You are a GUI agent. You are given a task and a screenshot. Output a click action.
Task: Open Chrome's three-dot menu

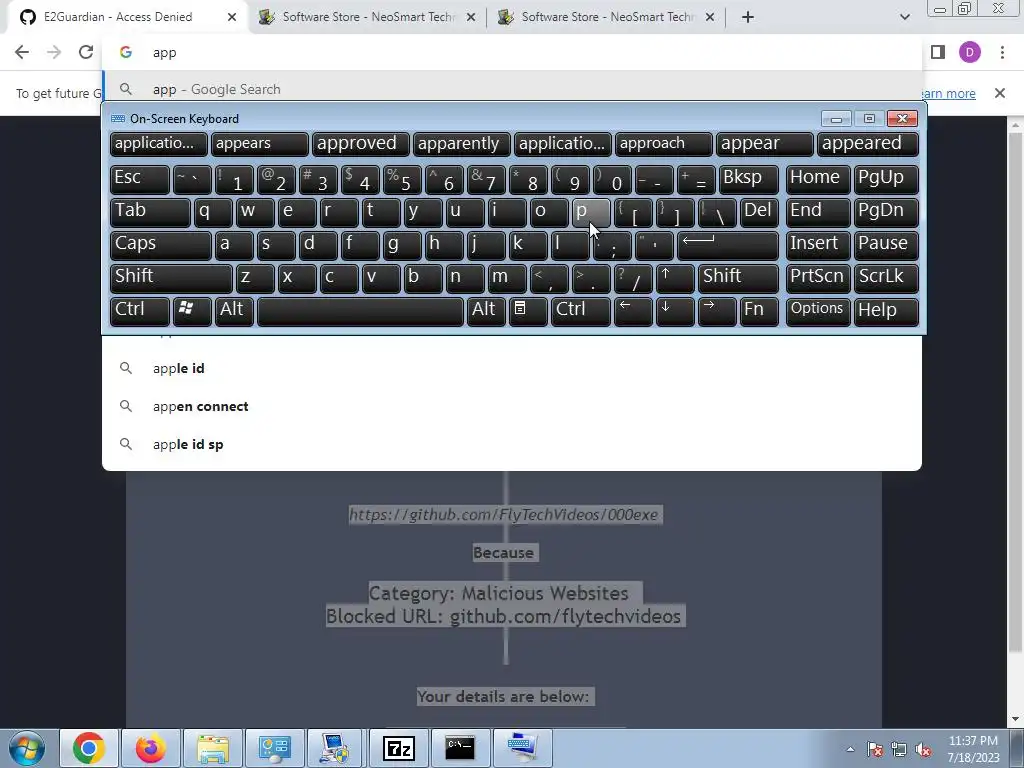(x=1002, y=52)
